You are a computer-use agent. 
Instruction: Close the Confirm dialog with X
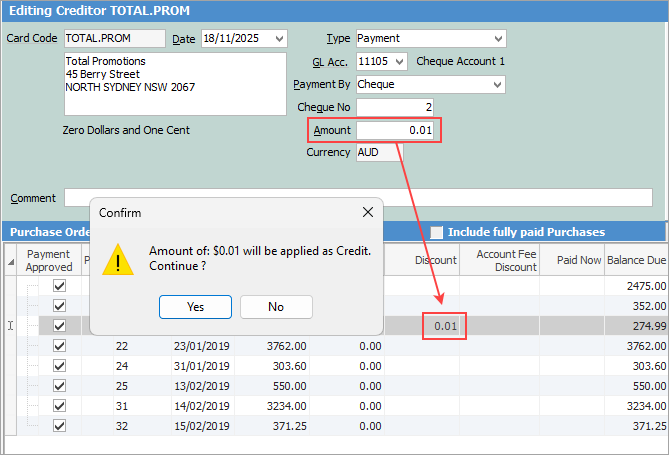tap(368, 212)
